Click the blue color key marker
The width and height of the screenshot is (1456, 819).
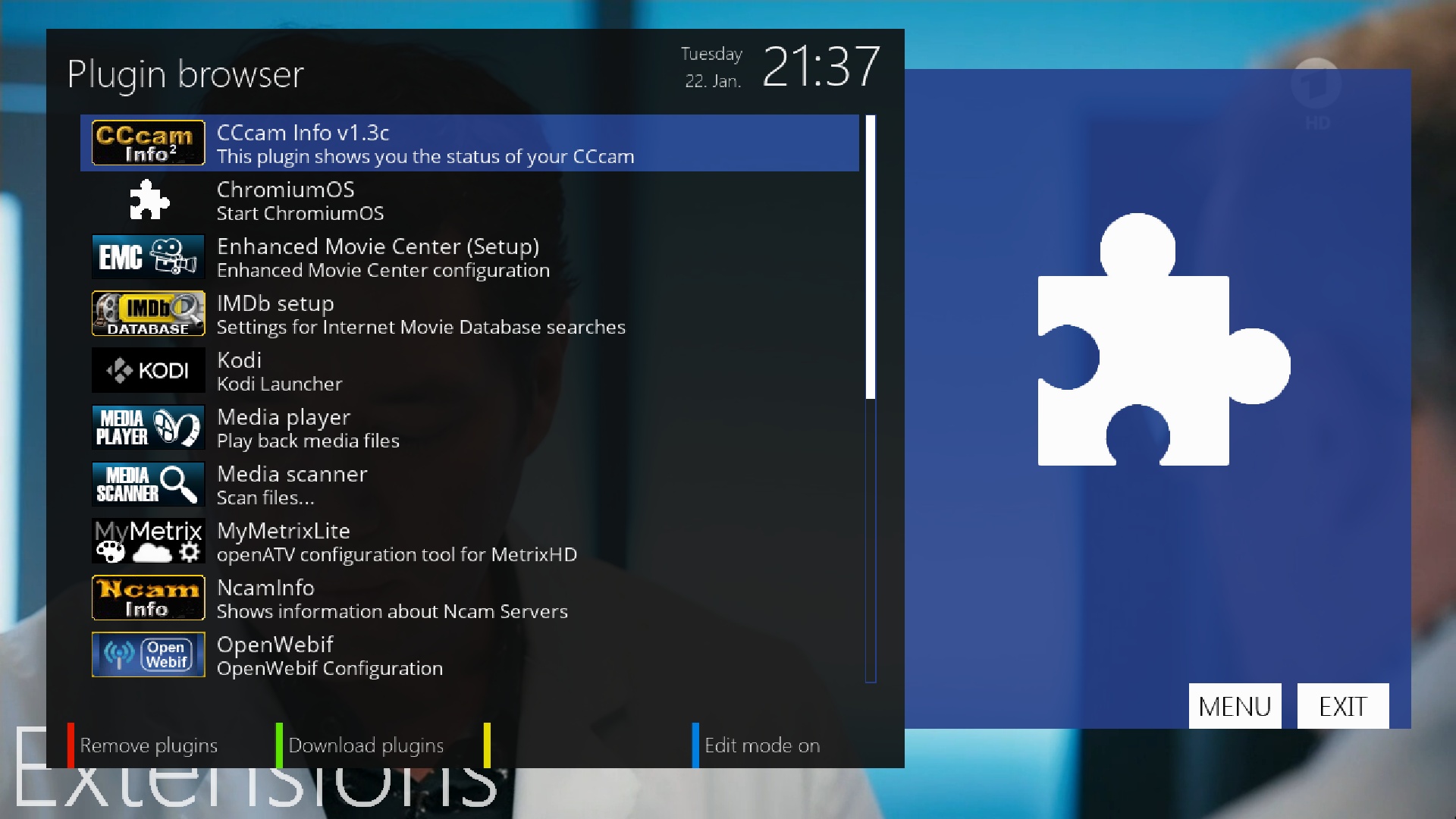[x=695, y=745]
